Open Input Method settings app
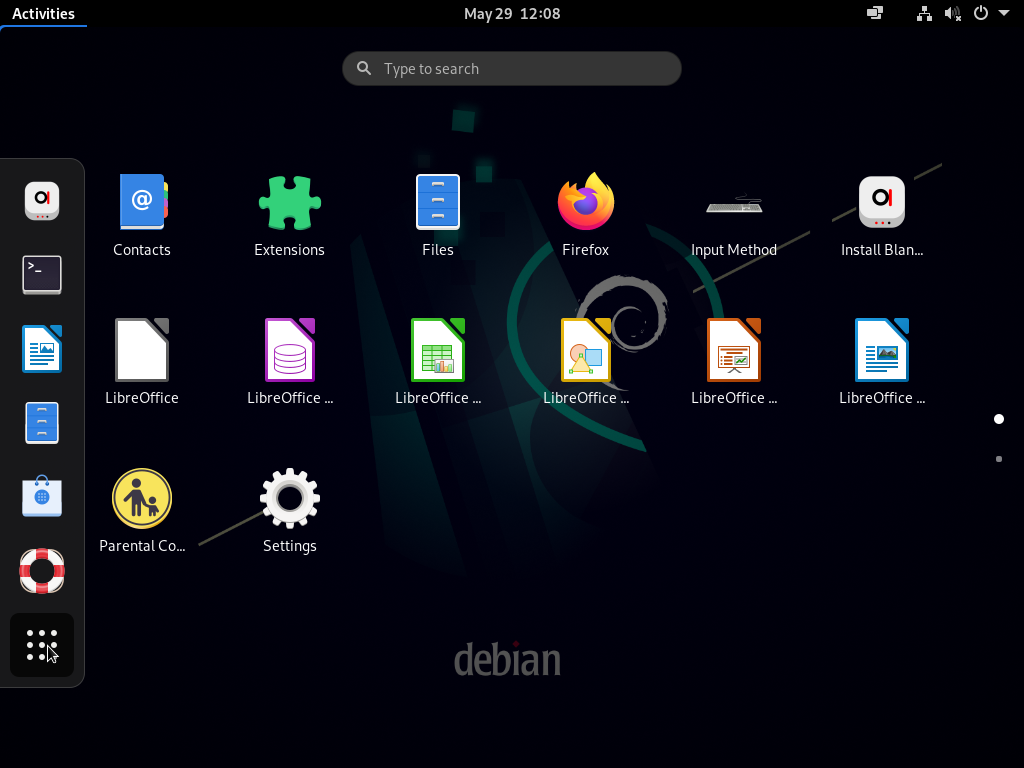The height and width of the screenshot is (768, 1024). [x=734, y=215]
